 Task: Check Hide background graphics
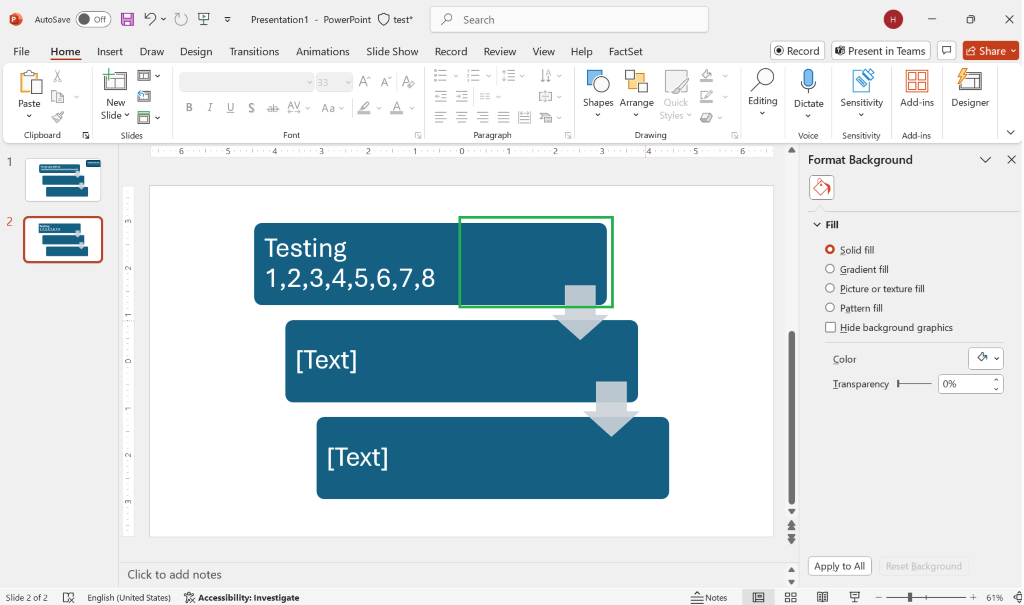click(889, 327)
